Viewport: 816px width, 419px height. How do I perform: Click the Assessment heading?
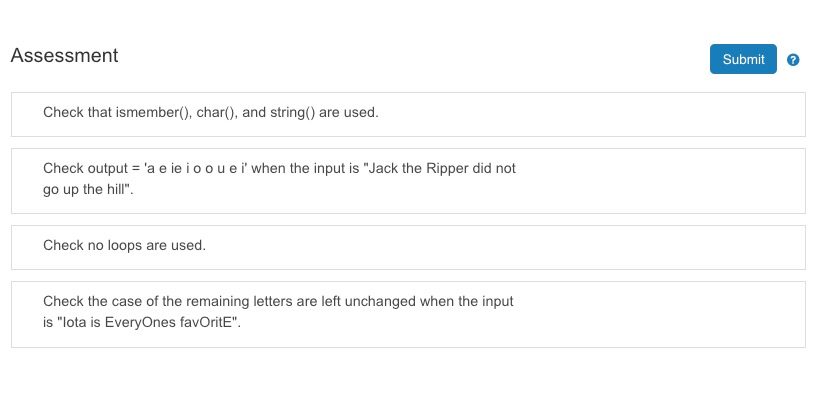click(x=65, y=55)
